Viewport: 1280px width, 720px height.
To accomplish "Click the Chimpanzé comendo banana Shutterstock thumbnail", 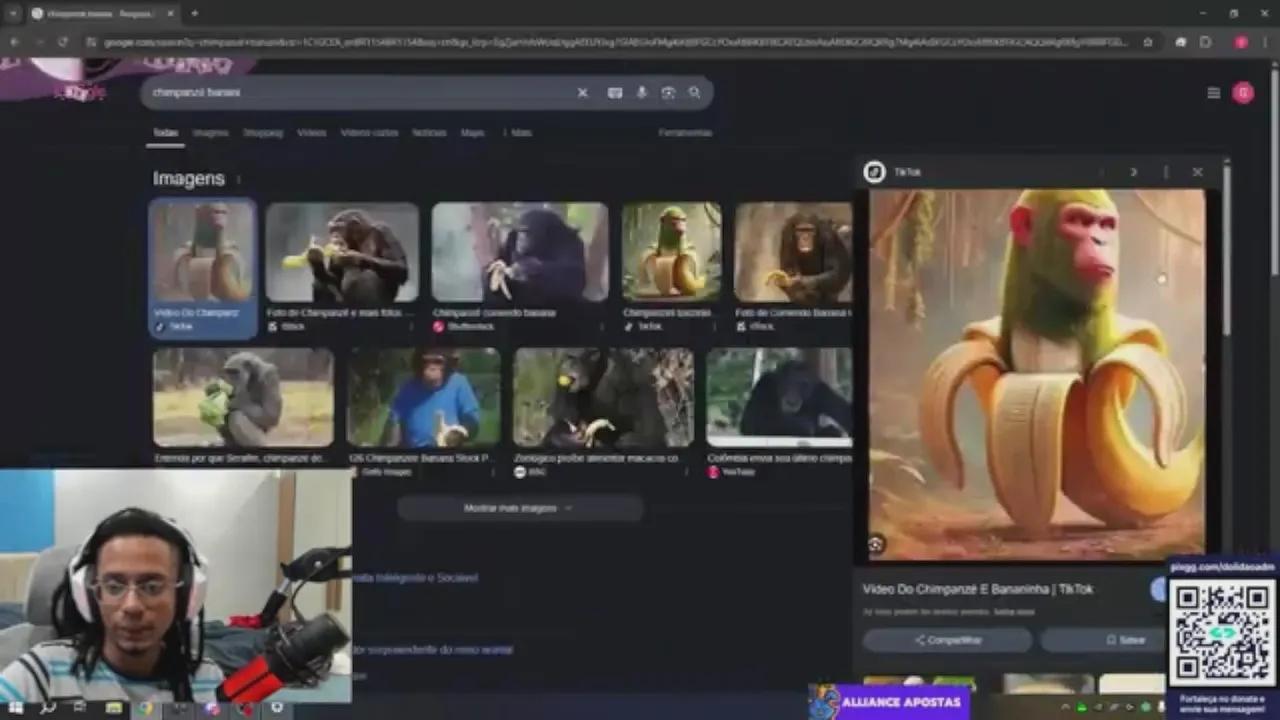I will [x=519, y=250].
